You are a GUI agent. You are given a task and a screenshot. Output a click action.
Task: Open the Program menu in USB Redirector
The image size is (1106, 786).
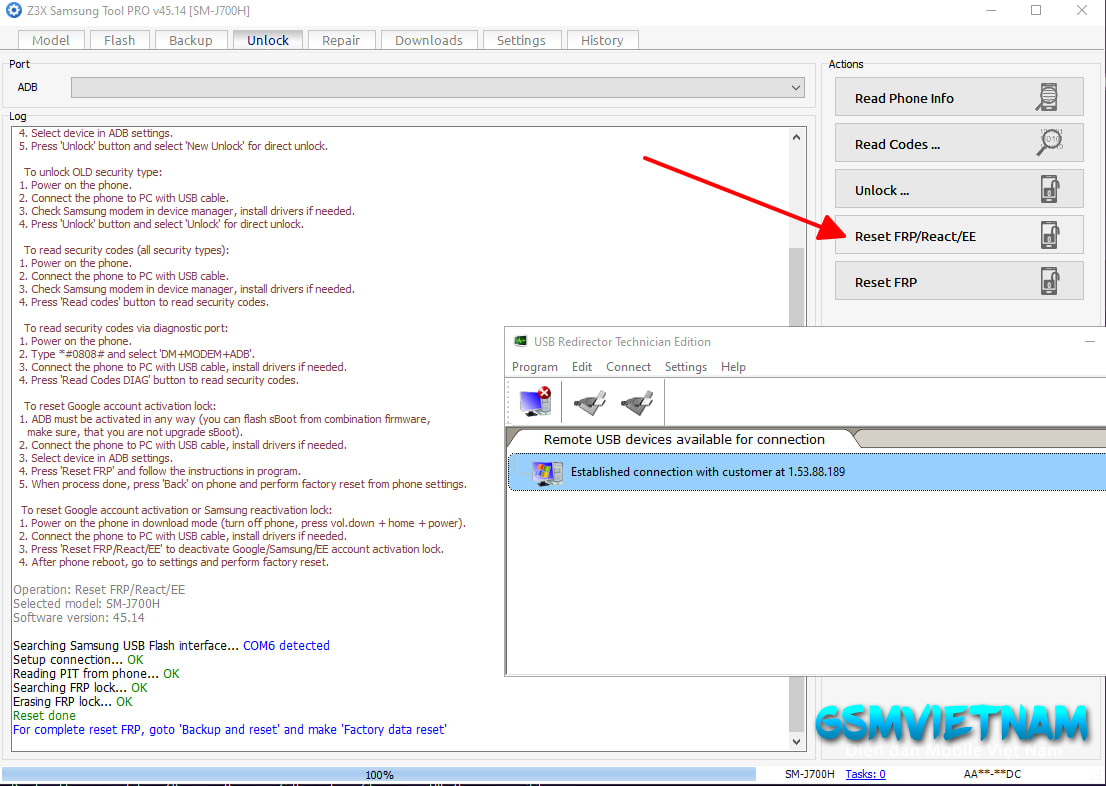point(535,367)
